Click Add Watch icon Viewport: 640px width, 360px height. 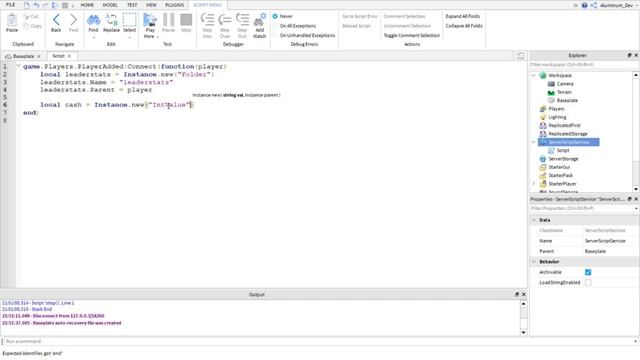coord(260,20)
